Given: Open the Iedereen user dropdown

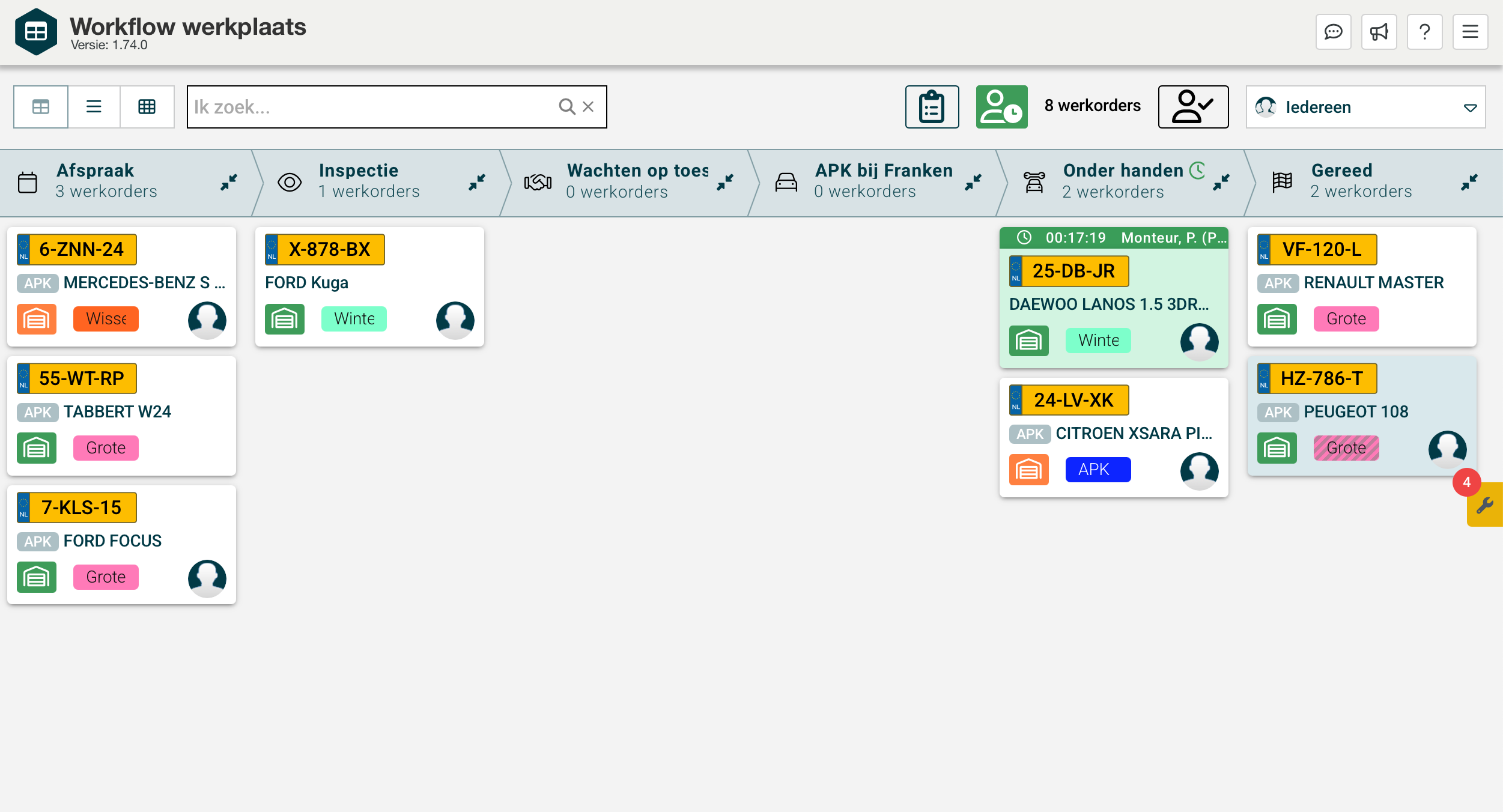Looking at the screenshot, I should [1365, 108].
